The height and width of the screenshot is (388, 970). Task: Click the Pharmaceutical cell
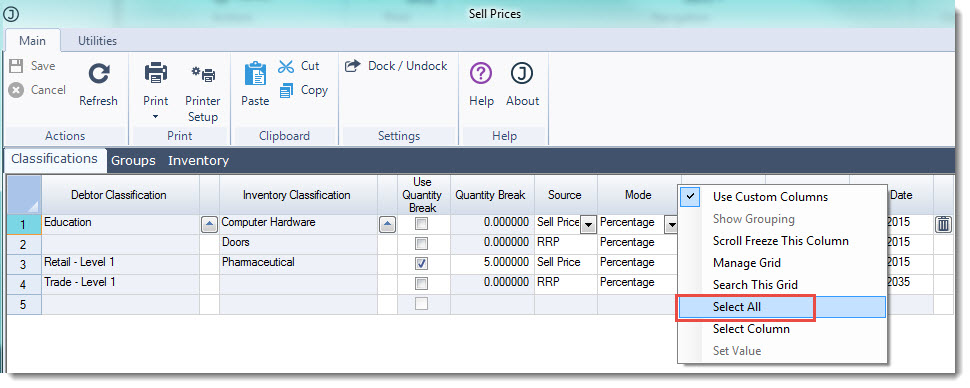coord(298,264)
